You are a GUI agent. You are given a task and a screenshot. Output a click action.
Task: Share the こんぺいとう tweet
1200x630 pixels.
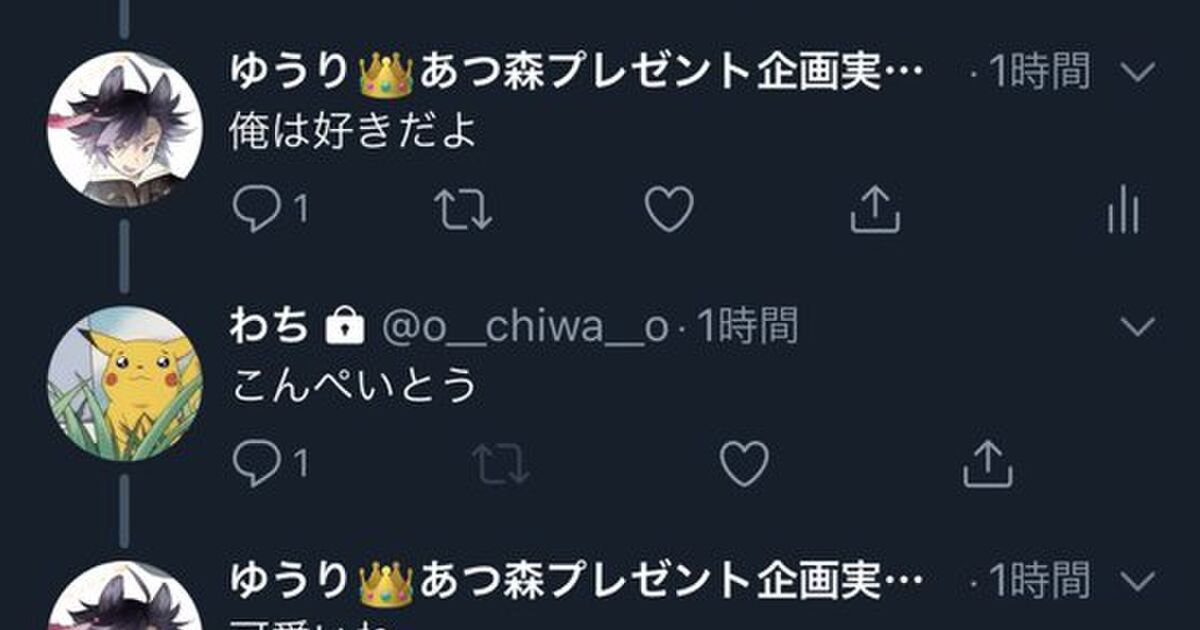click(x=988, y=463)
